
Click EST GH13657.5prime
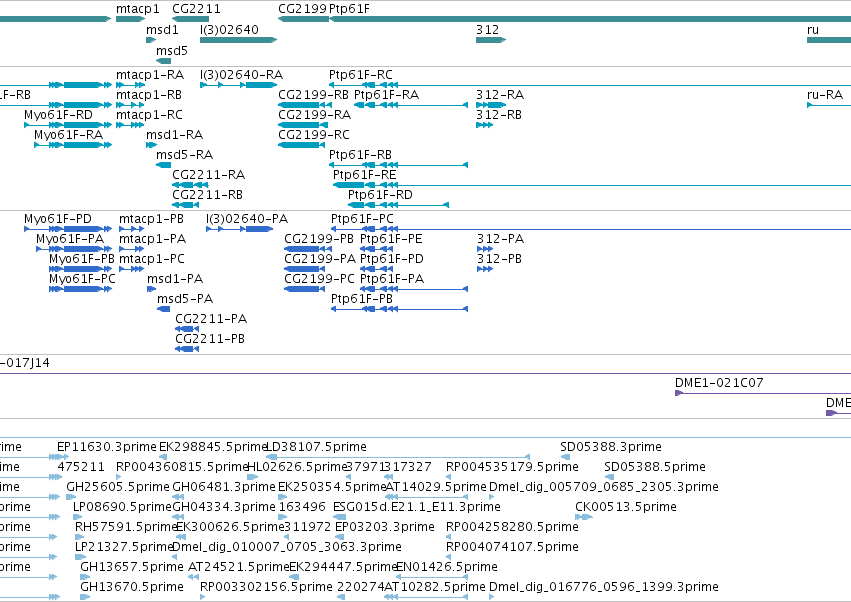click(132, 567)
